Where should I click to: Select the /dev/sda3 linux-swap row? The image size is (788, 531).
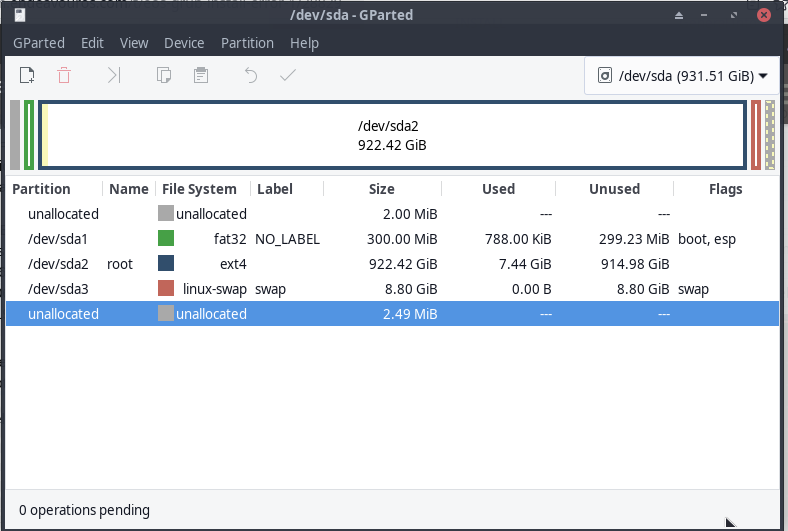[x=300, y=289]
